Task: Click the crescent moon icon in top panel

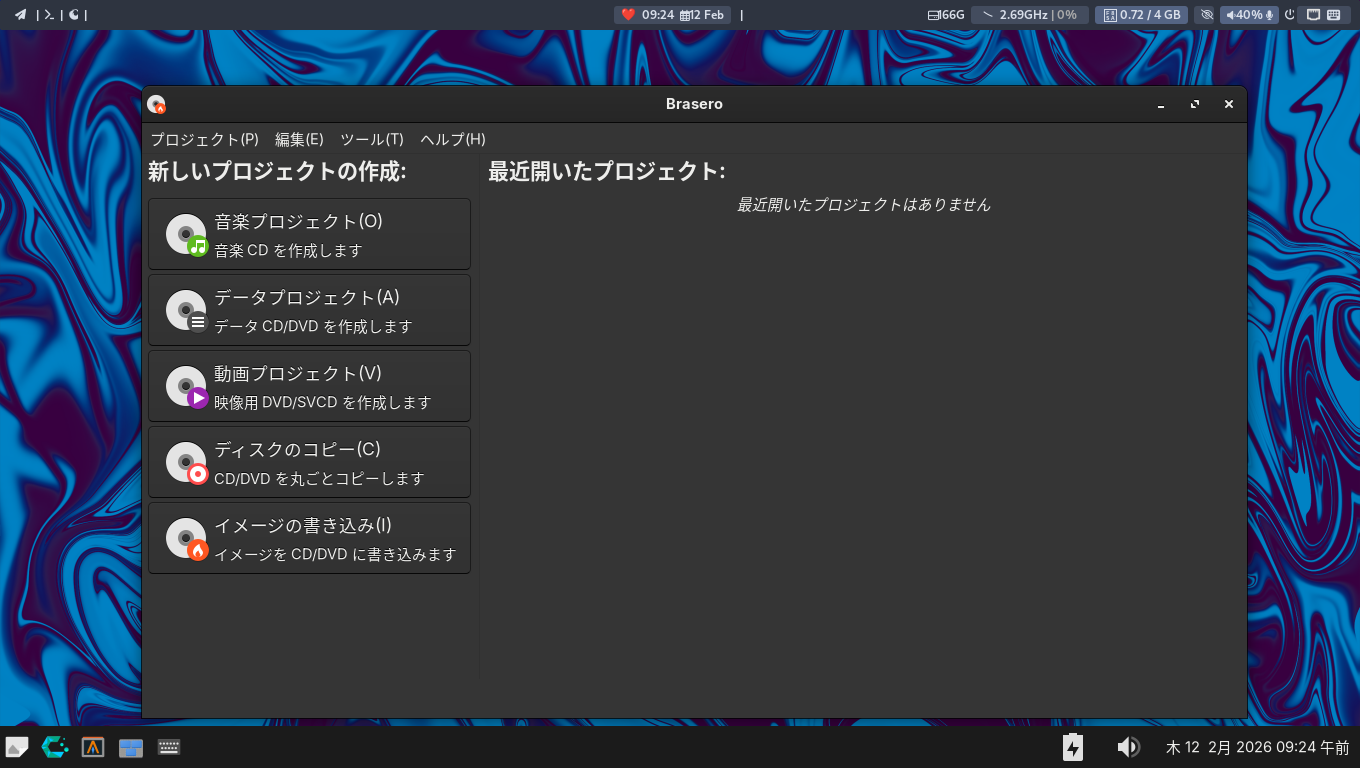Action: point(74,15)
